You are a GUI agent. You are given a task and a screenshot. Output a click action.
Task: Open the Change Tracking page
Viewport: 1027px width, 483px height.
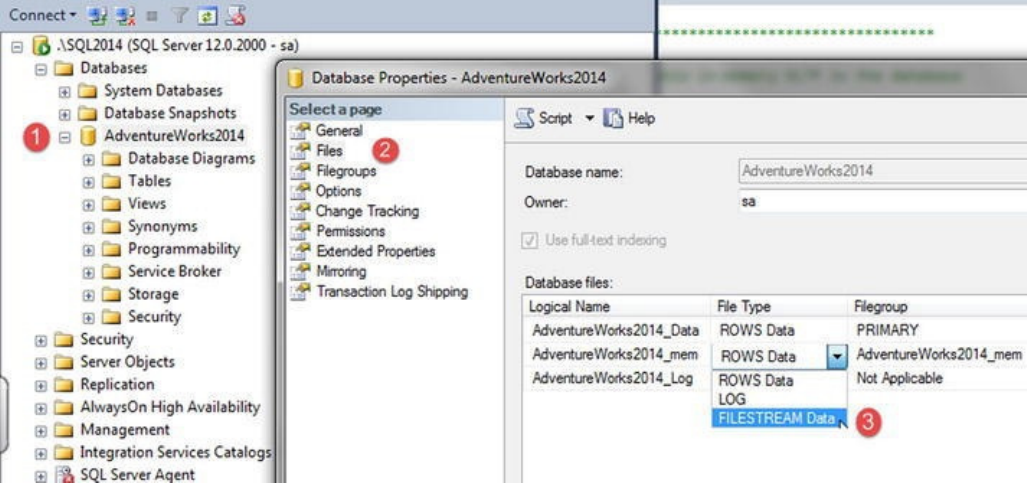[x=367, y=211]
